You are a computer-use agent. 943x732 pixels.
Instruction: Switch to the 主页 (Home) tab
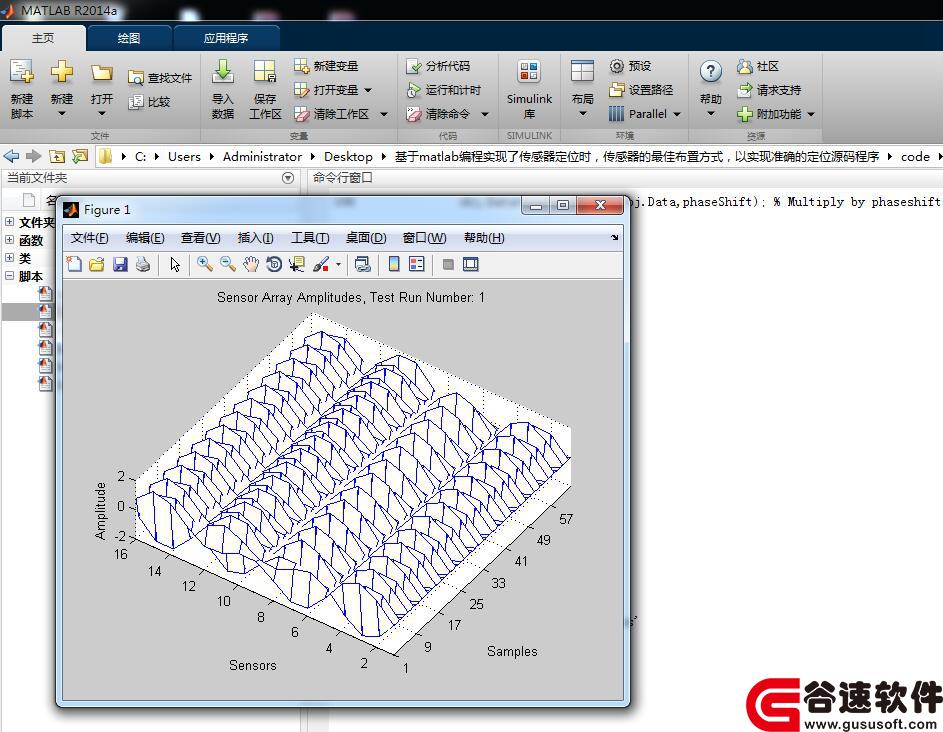pos(43,38)
